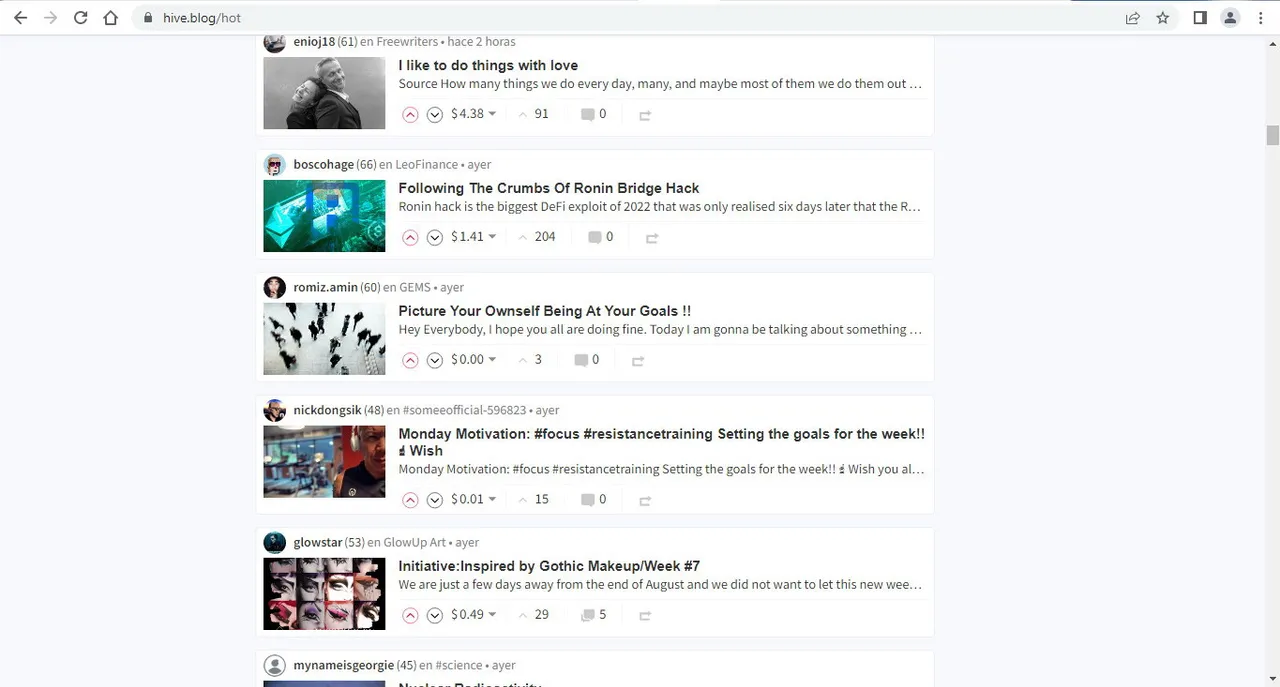Open the Monday Motivation post thumbnail
Viewport: 1280px width, 687px height.
[x=324, y=462]
